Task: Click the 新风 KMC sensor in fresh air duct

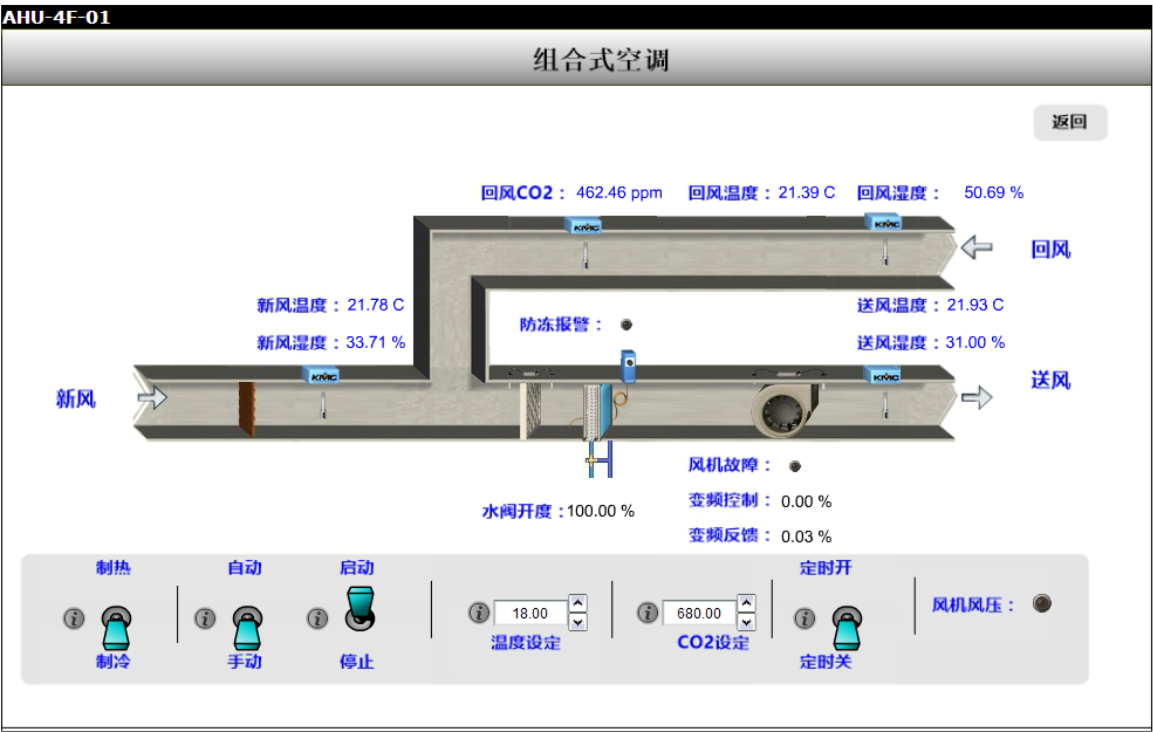Action: coord(321,376)
